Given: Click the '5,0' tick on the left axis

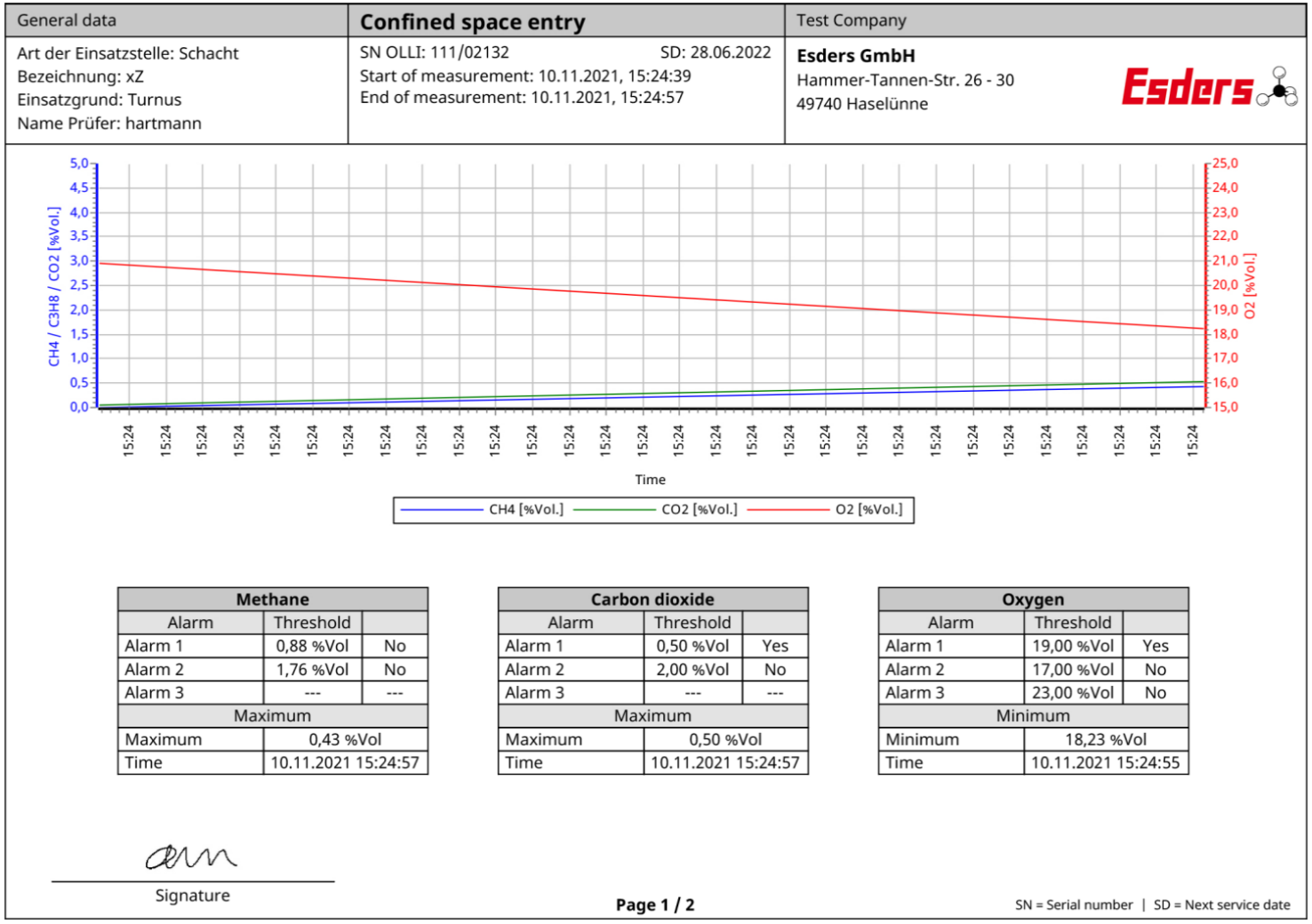Looking at the screenshot, I should (x=79, y=163).
